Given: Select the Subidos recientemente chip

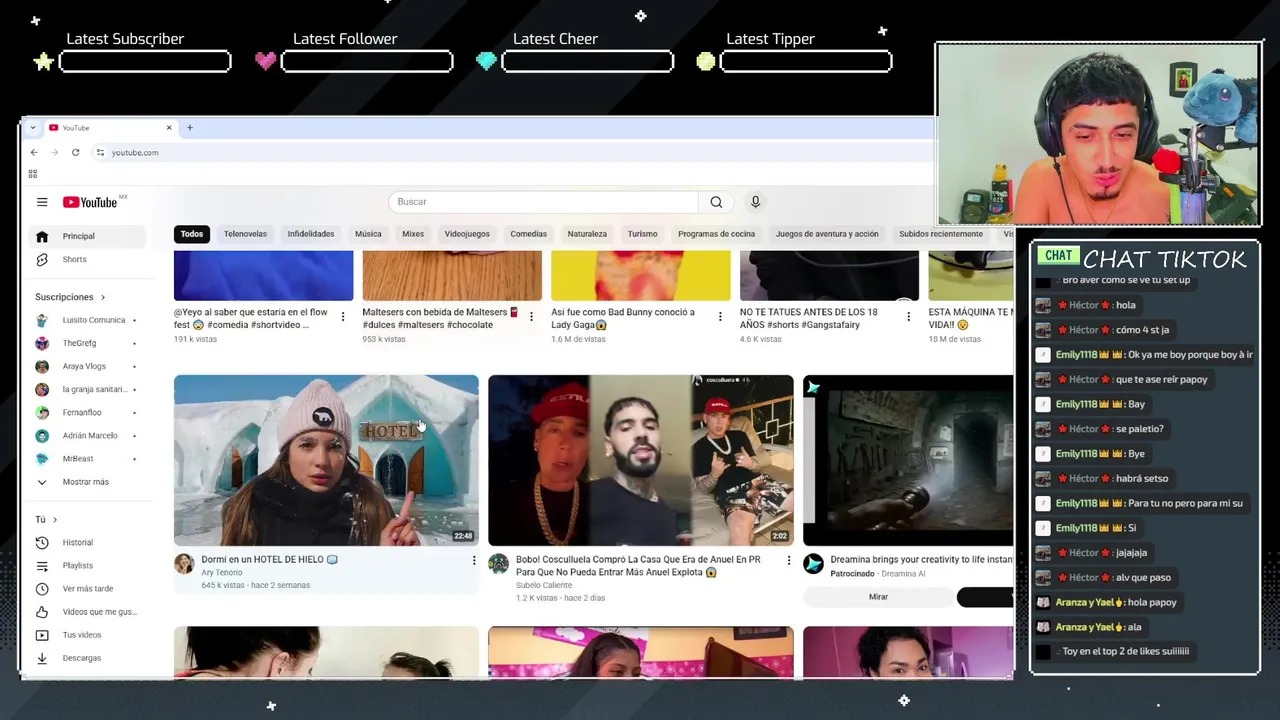Looking at the screenshot, I should (941, 234).
